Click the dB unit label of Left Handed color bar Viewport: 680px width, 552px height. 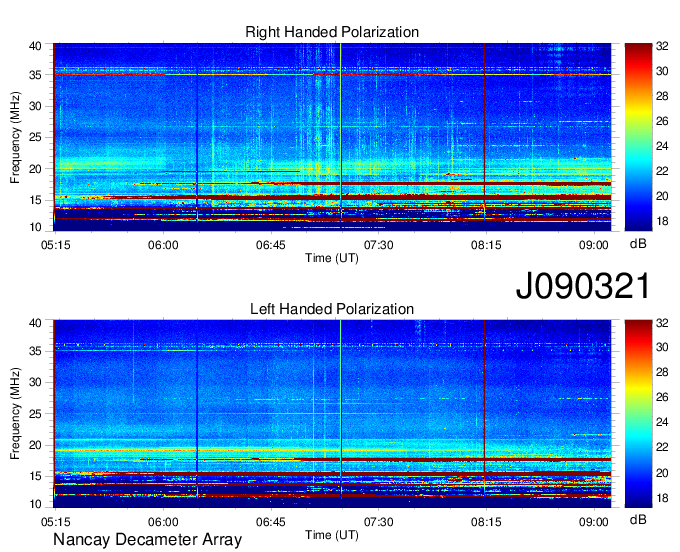tap(638, 520)
